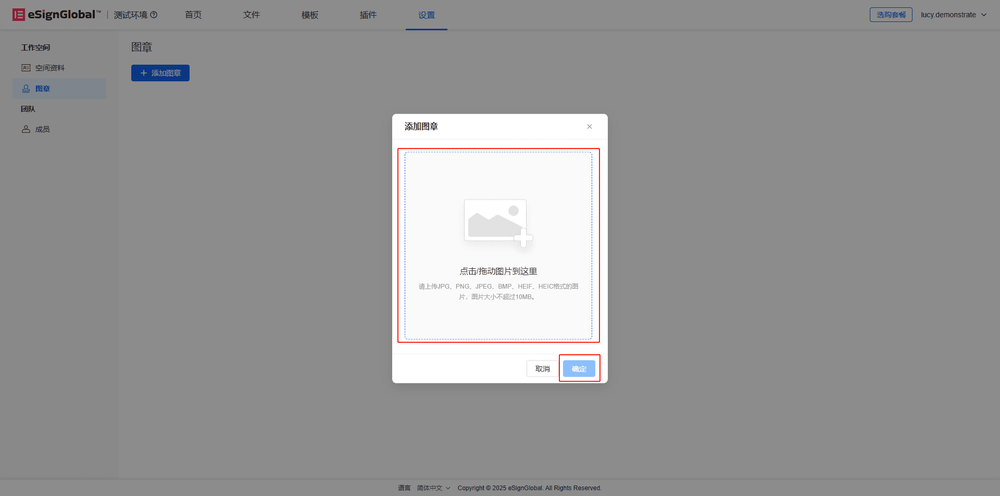Click the eSignGlobal logo icon
The width and height of the screenshot is (1000, 496).
[x=18, y=15]
